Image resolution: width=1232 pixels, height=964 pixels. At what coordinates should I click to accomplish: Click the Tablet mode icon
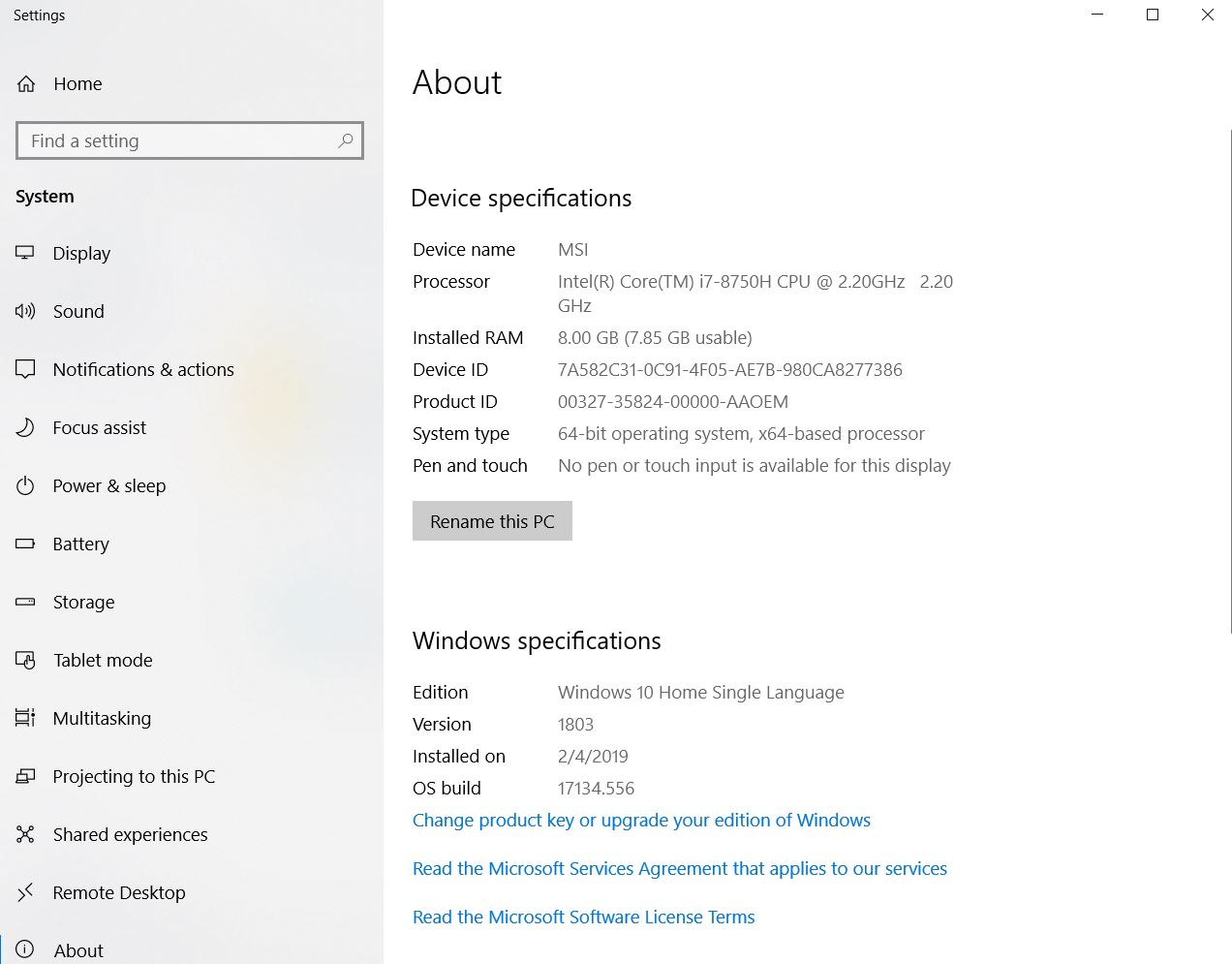(25, 660)
